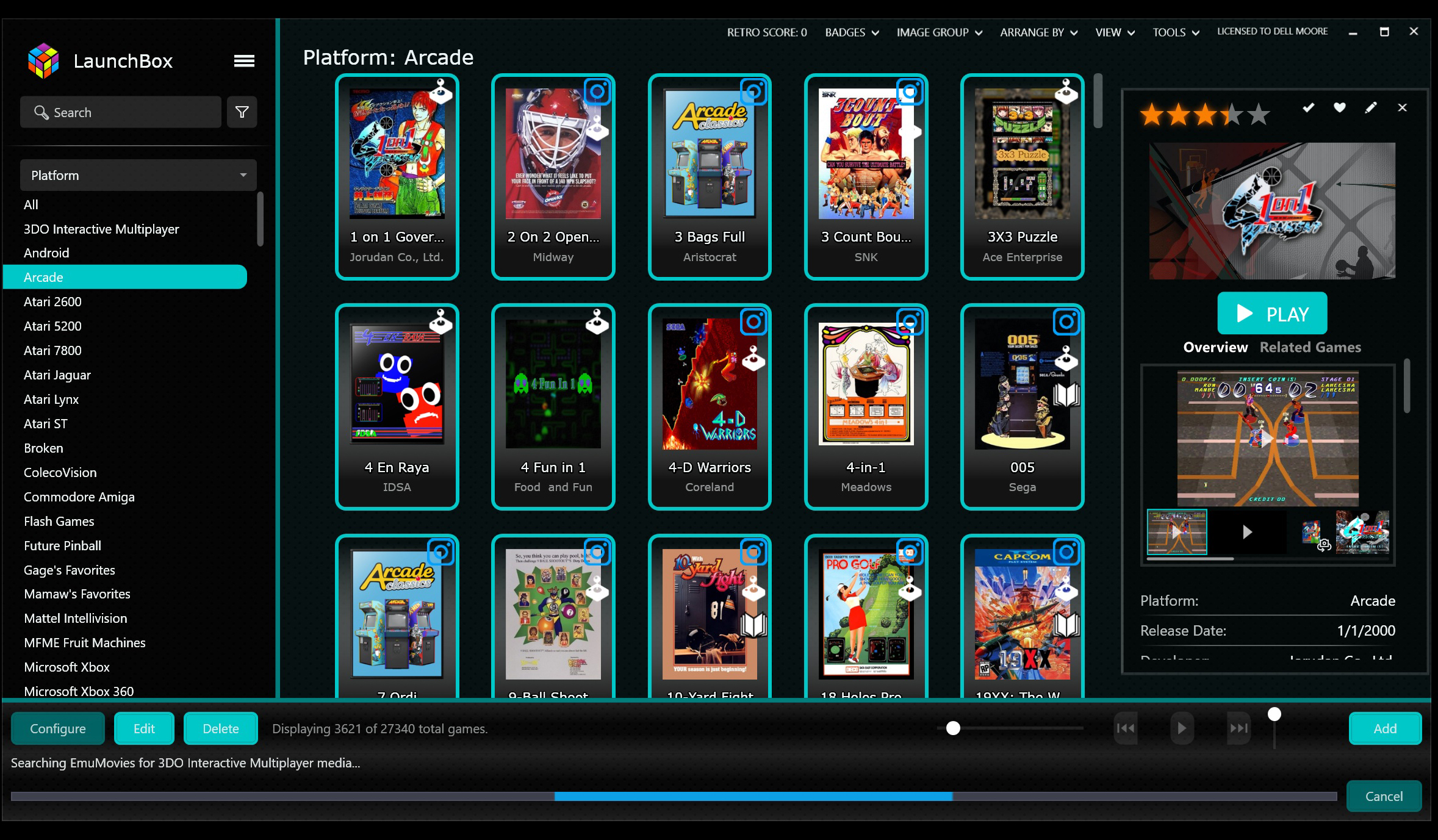Click the Configure button

pyautogui.click(x=57, y=728)
